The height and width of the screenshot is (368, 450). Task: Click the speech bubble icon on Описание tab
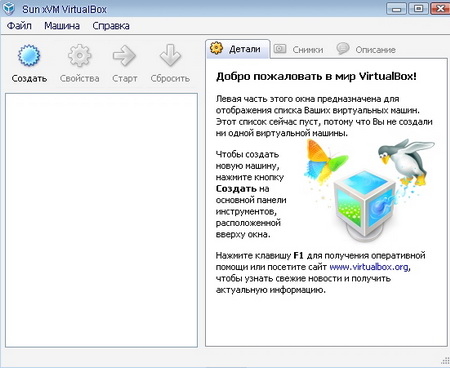[x=343, y=49]
